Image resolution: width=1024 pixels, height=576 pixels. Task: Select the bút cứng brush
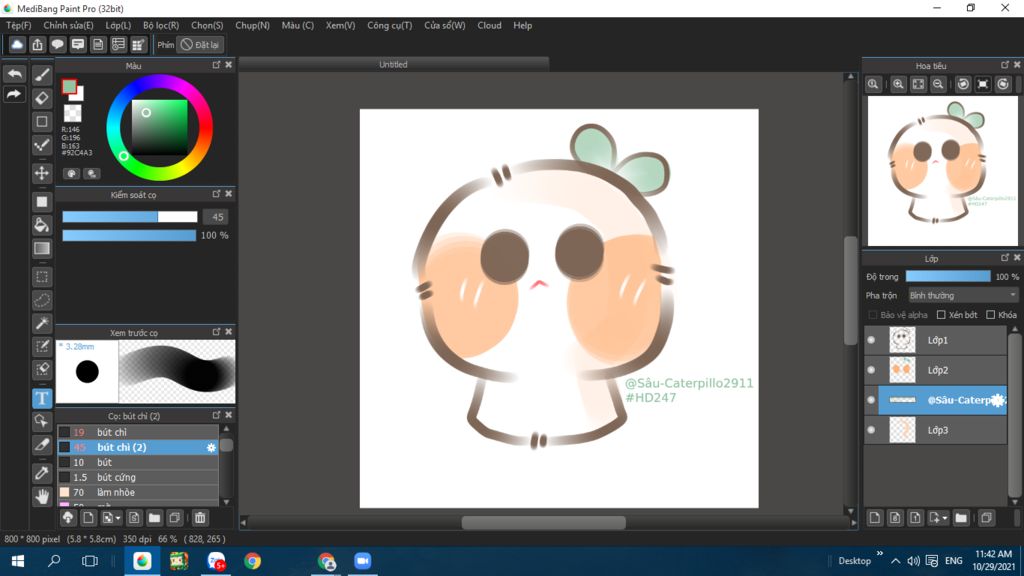point(138,477)
